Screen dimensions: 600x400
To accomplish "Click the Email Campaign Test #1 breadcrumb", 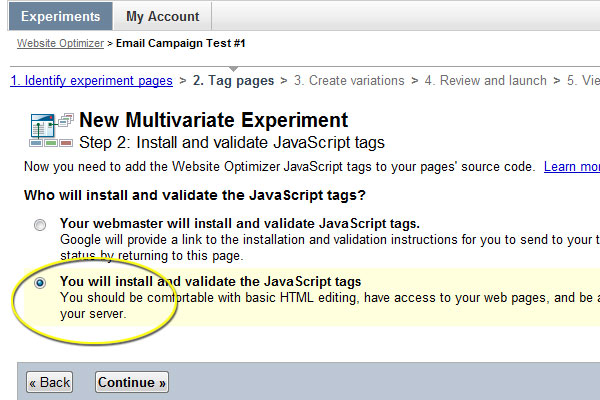I will [x=181, y=44].
